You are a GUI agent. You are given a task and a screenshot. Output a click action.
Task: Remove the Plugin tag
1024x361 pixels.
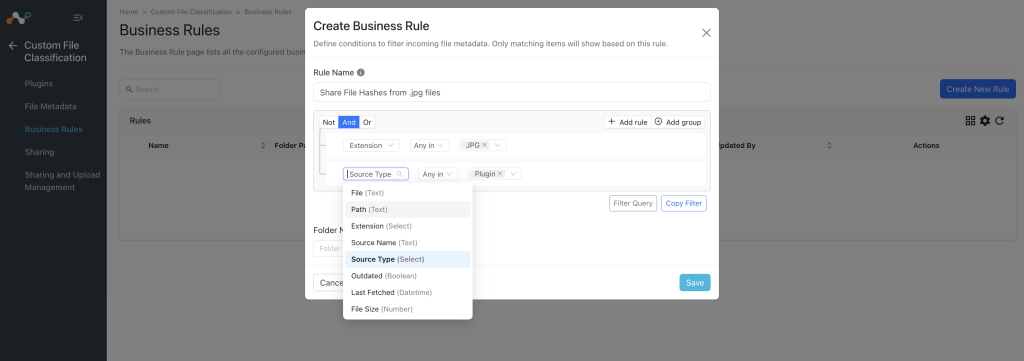click(500, 174)
